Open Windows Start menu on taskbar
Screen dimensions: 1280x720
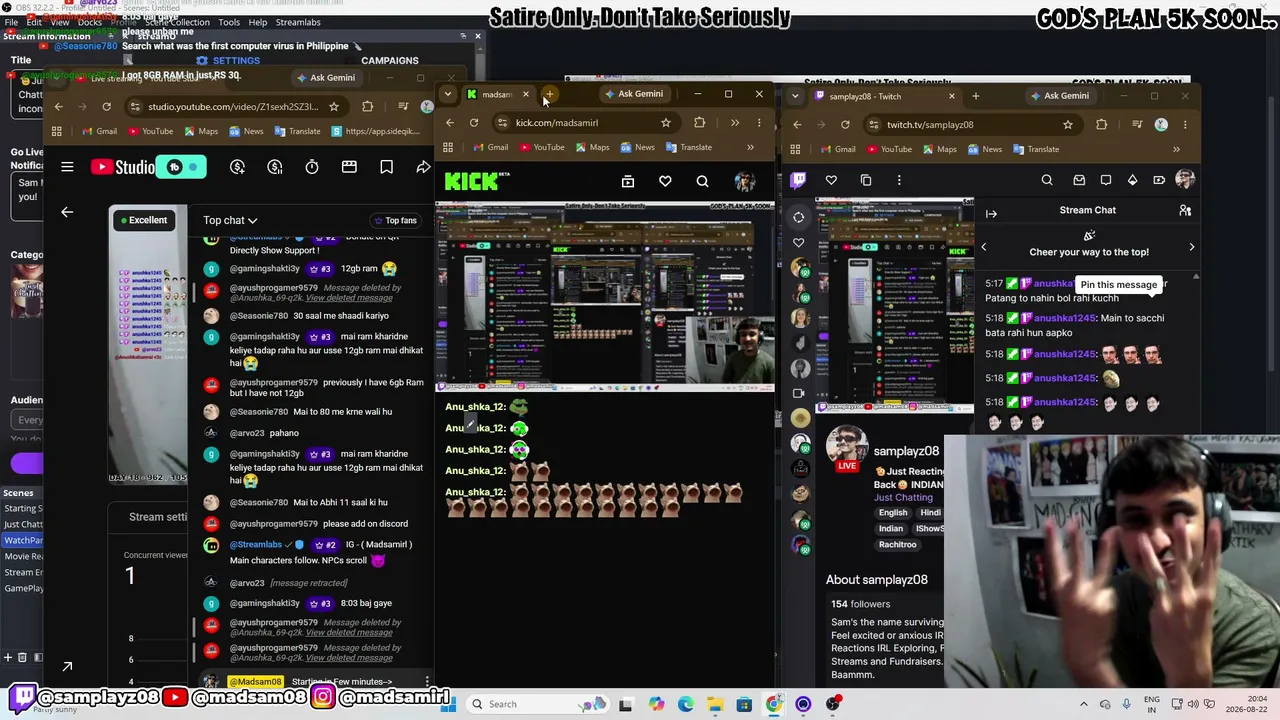pos(449,704)
